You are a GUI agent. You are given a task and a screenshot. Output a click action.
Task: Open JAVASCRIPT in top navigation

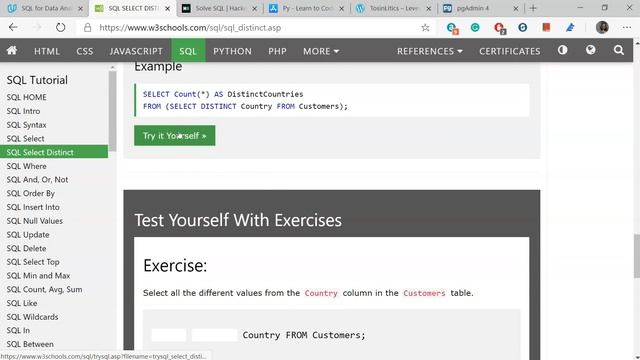point(136,51)
